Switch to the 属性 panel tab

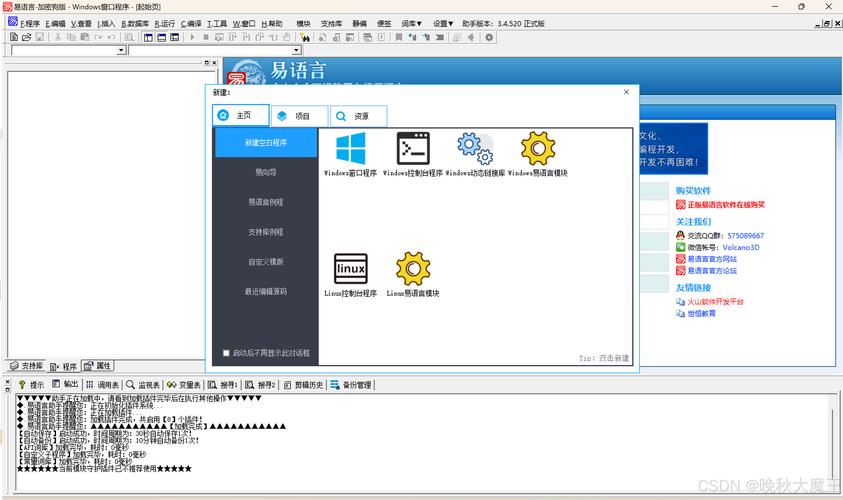click(97, 366)
